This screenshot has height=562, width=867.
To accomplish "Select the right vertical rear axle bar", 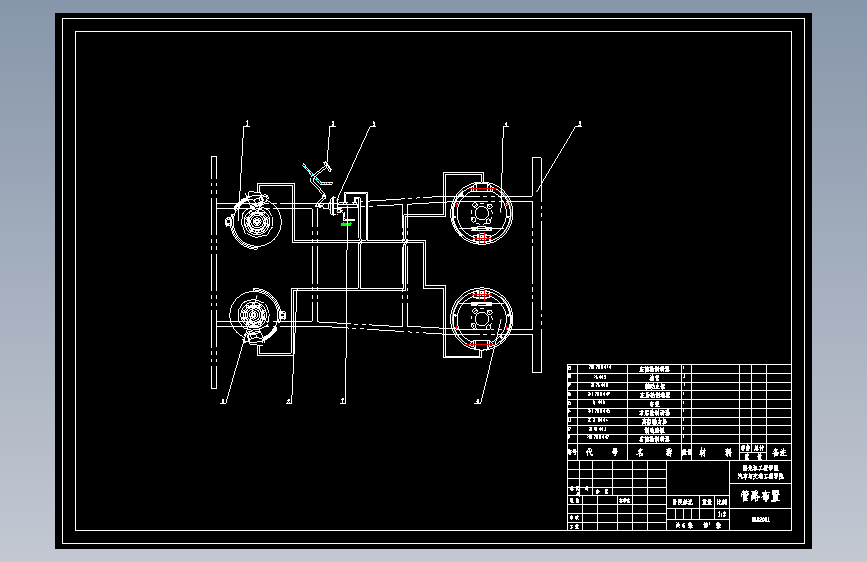I will click(x=537, y=265).
